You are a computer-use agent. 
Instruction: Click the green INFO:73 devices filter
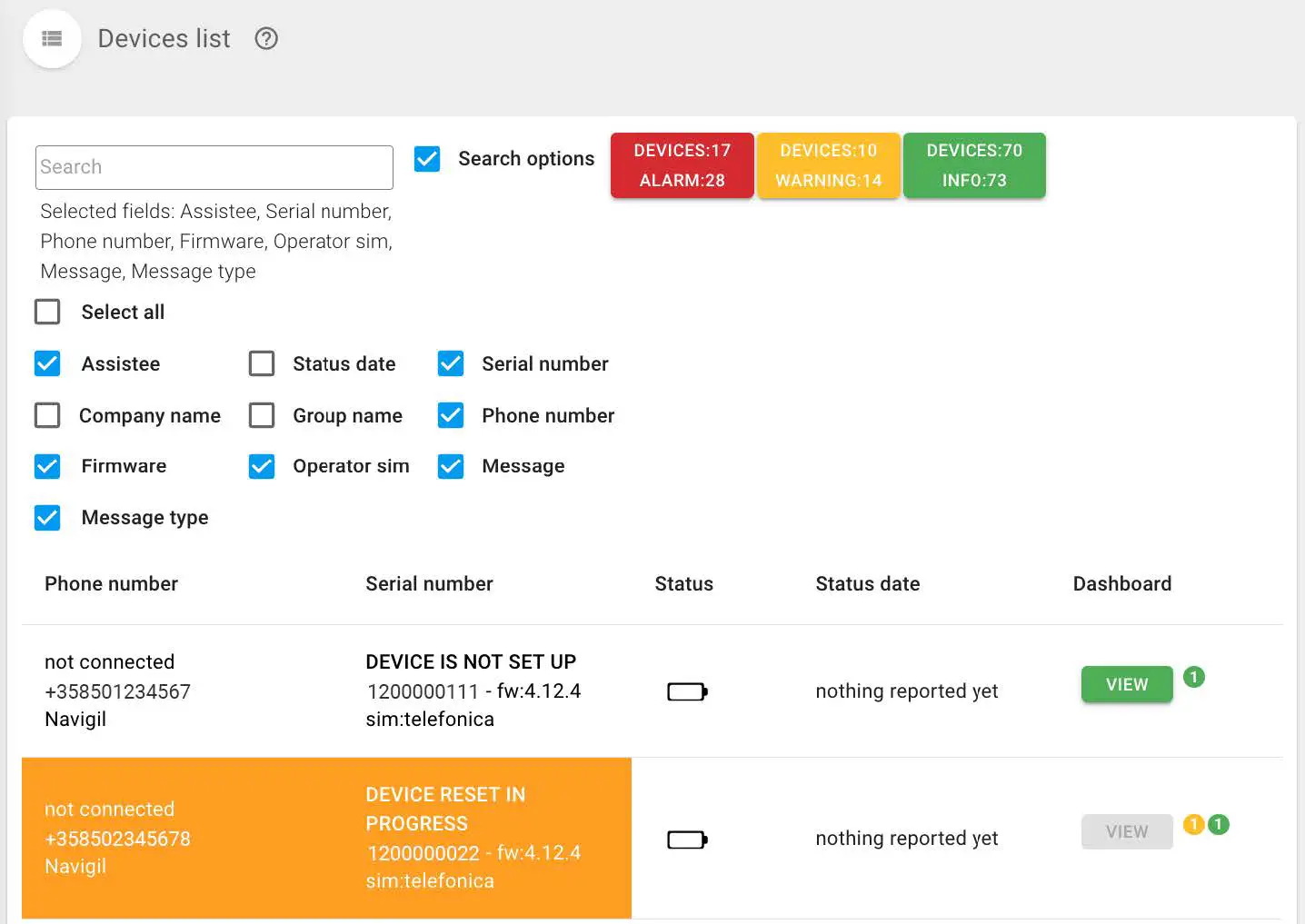click(974, 165)
